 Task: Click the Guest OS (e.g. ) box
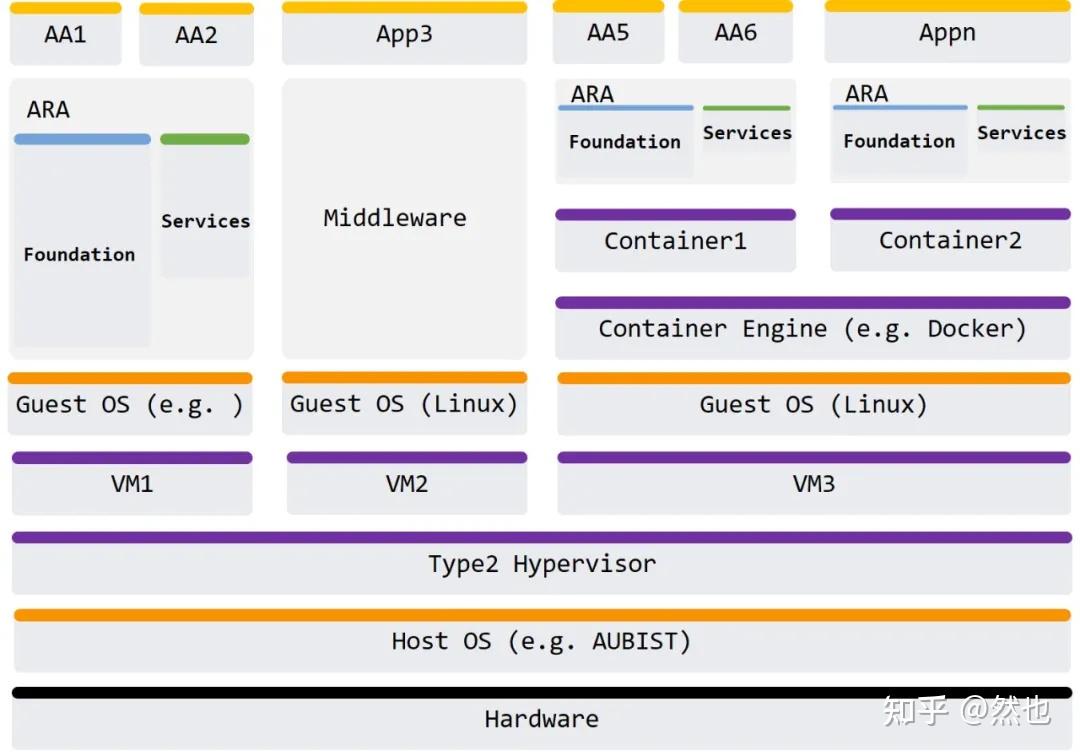pos(130,405)
